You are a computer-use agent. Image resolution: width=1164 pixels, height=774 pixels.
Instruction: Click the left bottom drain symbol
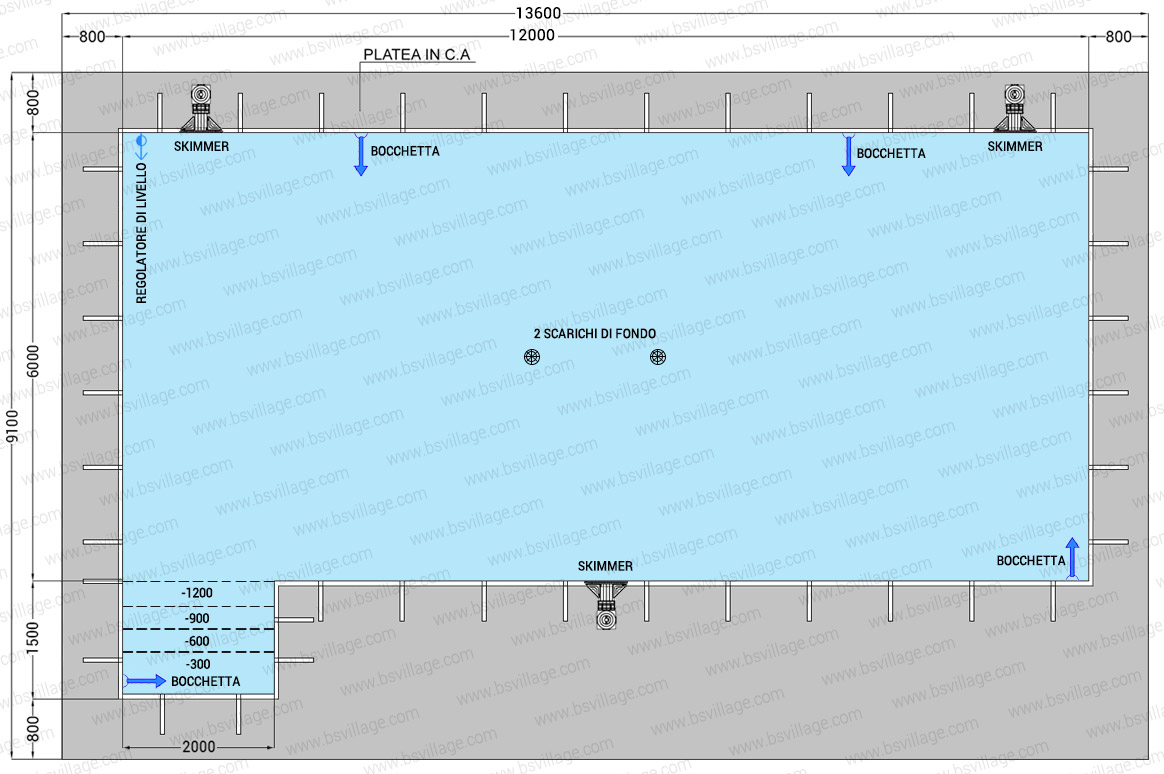pos(531,357)
